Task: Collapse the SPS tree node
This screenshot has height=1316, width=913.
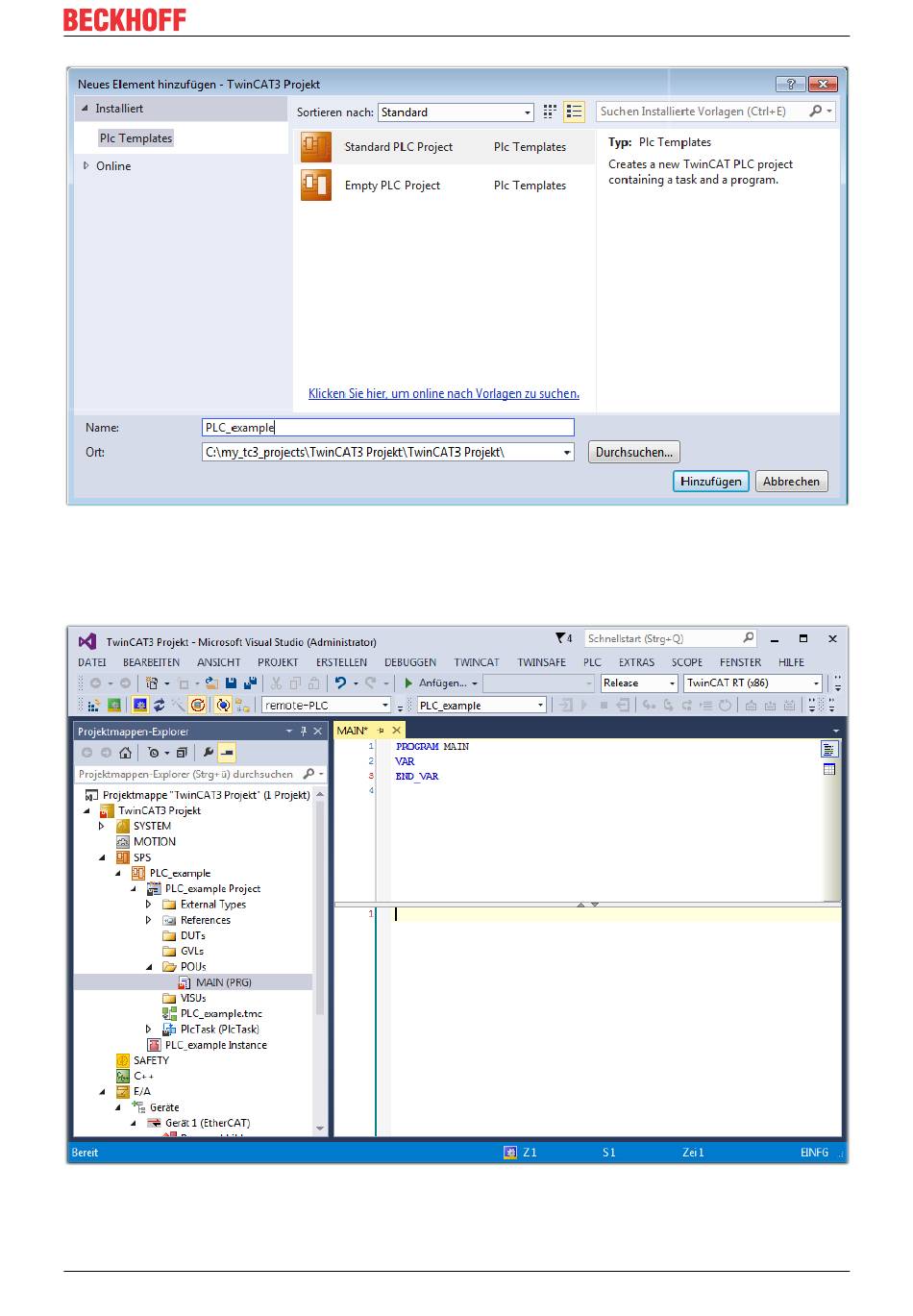Action: [x=102, y=857]
